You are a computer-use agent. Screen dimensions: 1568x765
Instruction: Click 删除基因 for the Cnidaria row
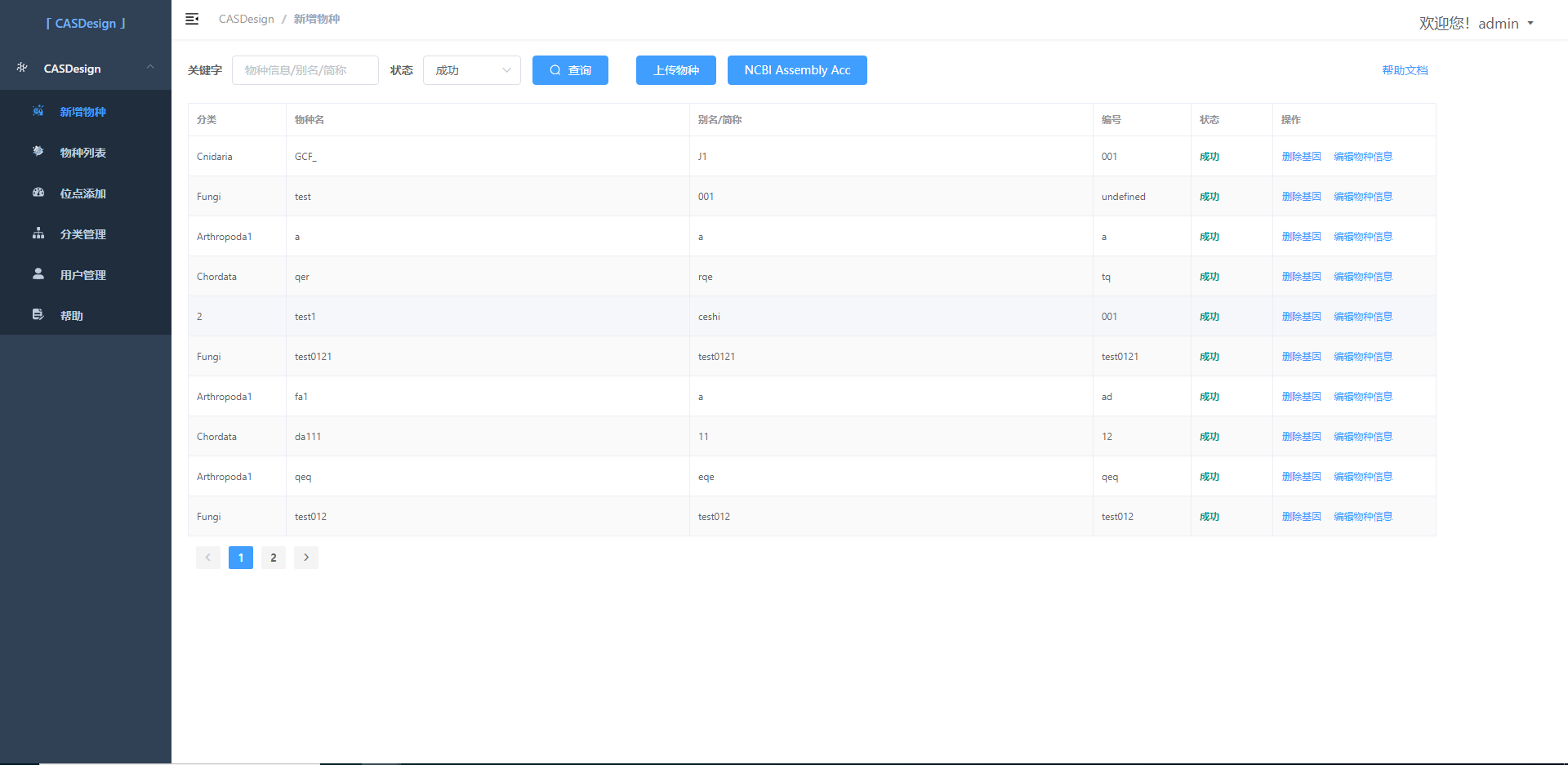(1301, 157)
